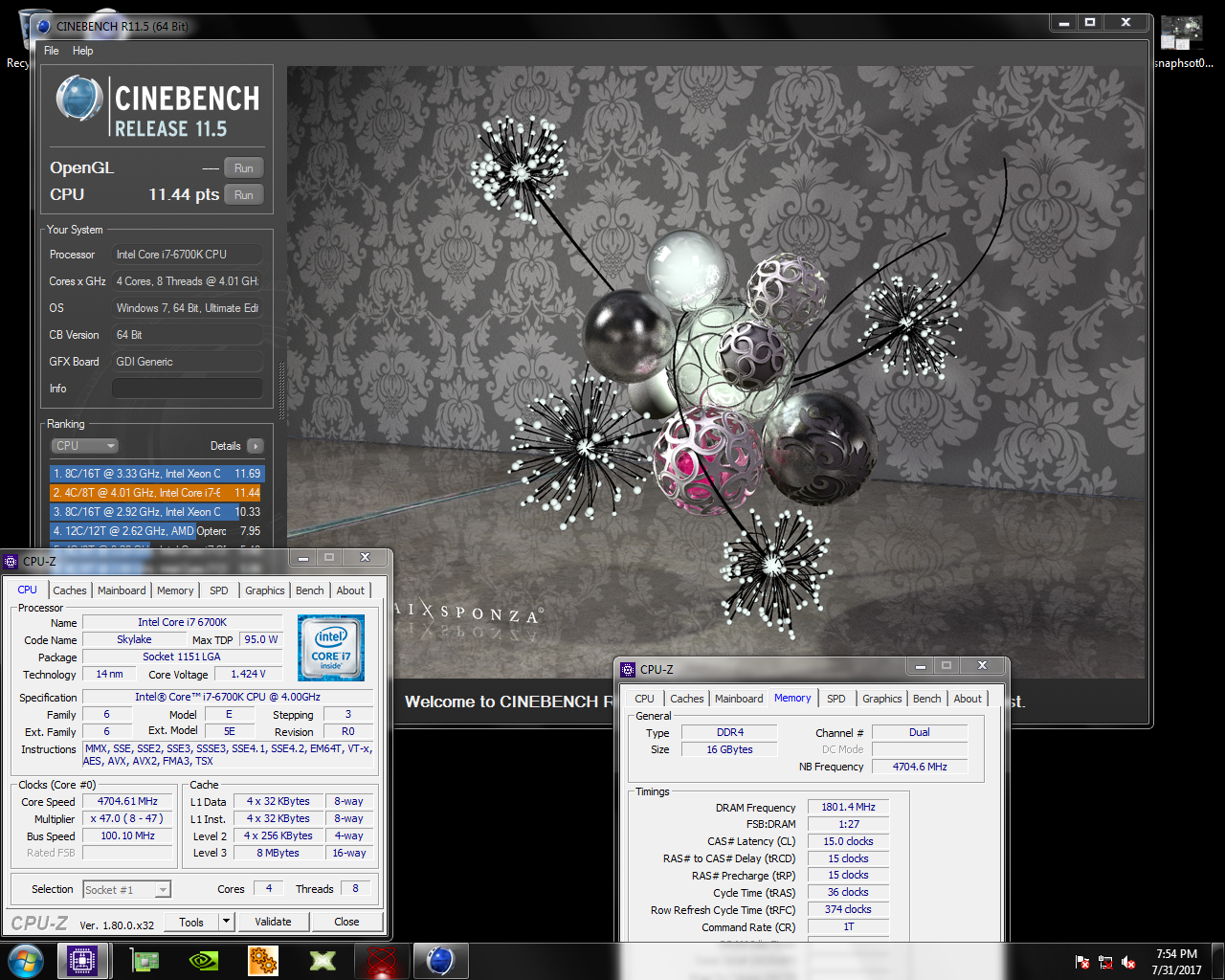Switch to SPD tab in CPU-Z CPU window

pyautogui.click(x=219, y=590)
